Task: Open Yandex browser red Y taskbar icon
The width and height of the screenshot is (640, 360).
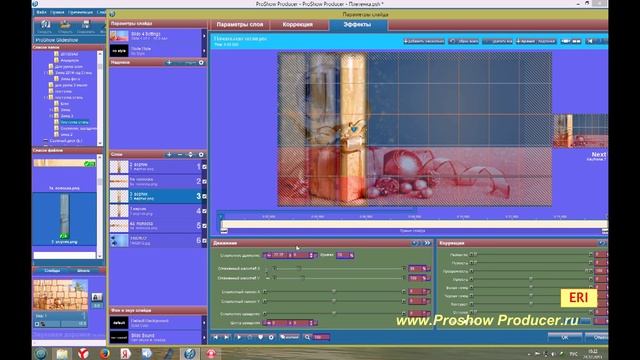Action: pos(83,353)
